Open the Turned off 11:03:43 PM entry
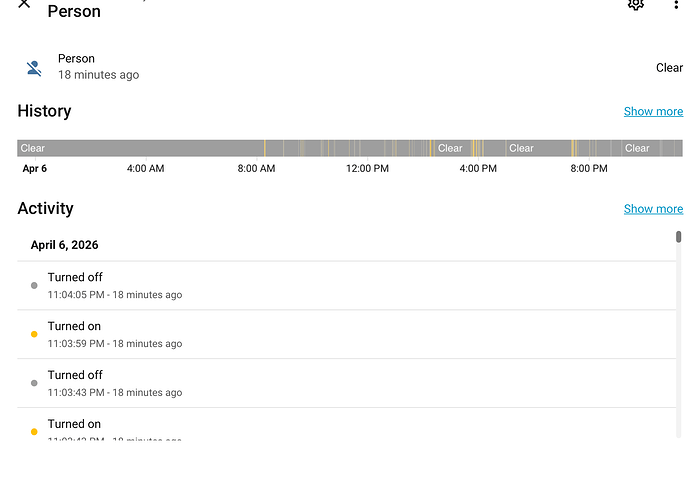This screenshot has width=688, height=500. point(347,383)
